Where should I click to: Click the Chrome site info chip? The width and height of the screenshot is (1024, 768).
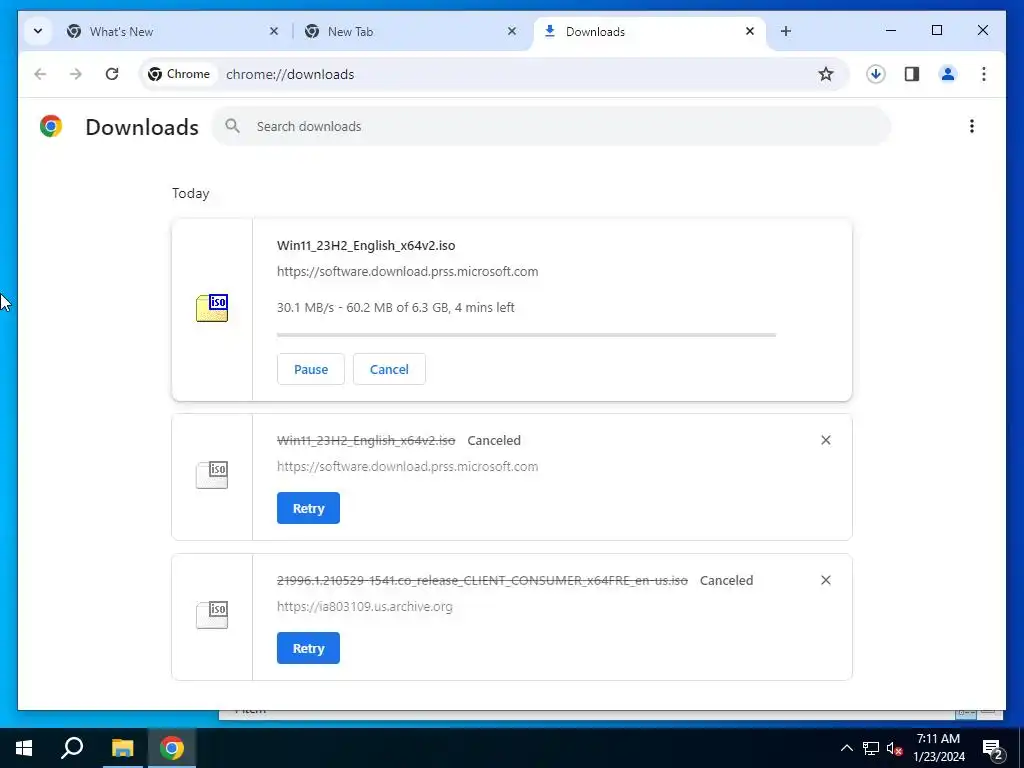(180, 74)
